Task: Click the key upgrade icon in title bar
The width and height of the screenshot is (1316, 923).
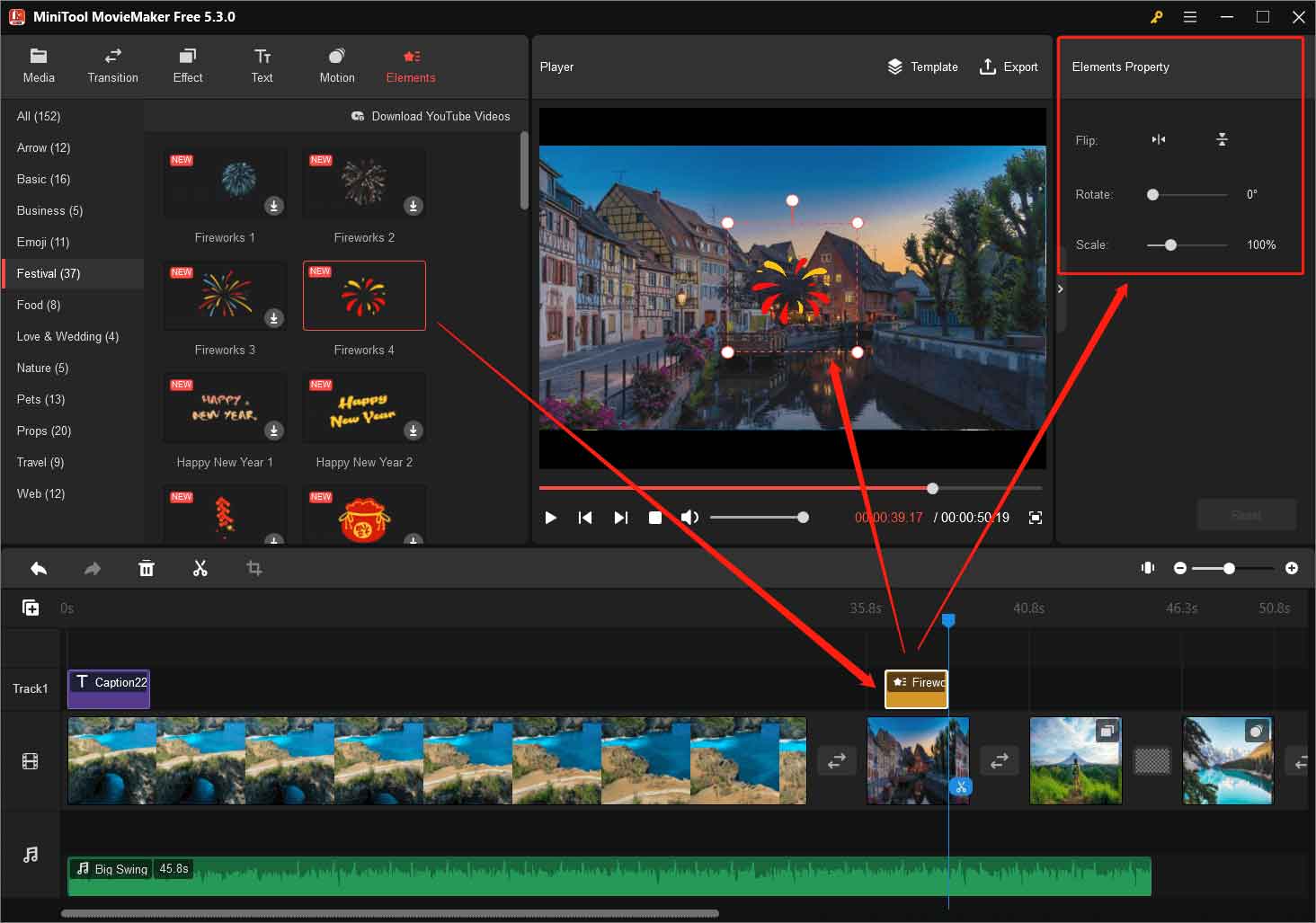Action: click(x=1157, y=17)
